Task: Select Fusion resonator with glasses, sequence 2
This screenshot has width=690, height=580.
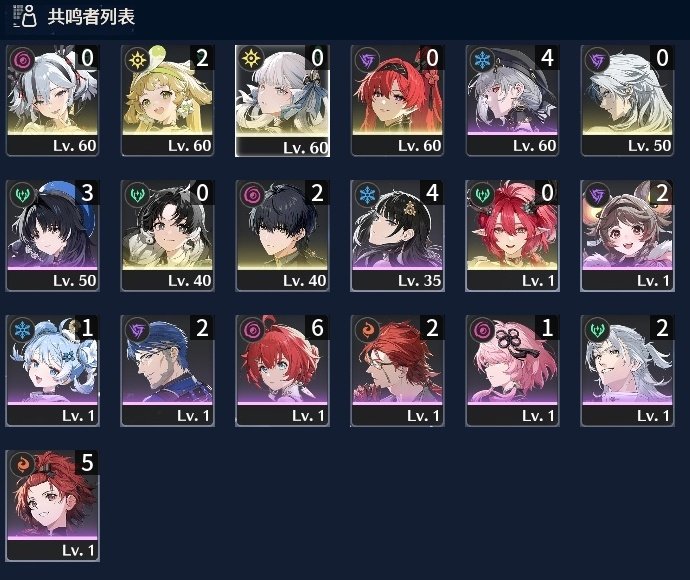Action: coord(397,371)
